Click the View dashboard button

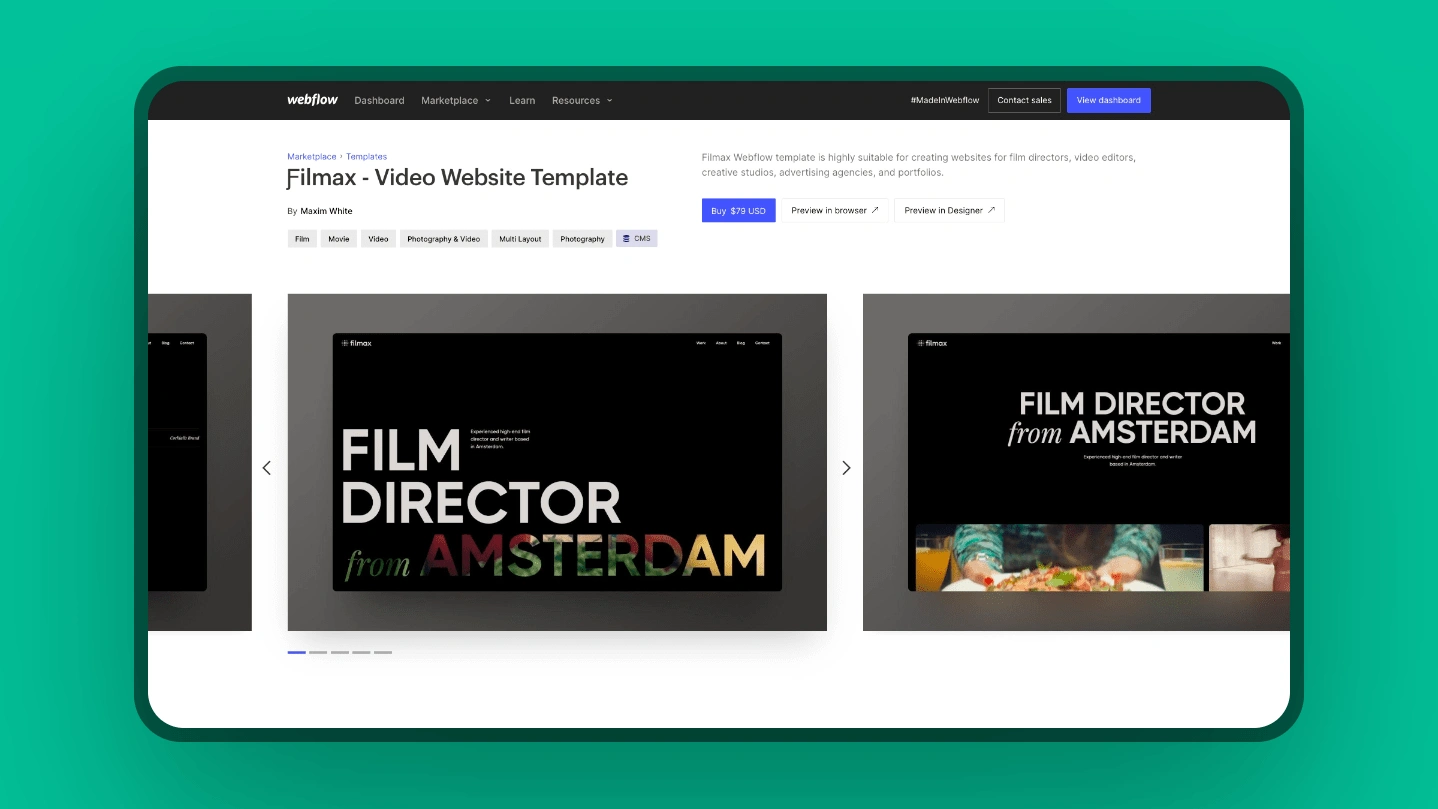(x=1108, y=100)
